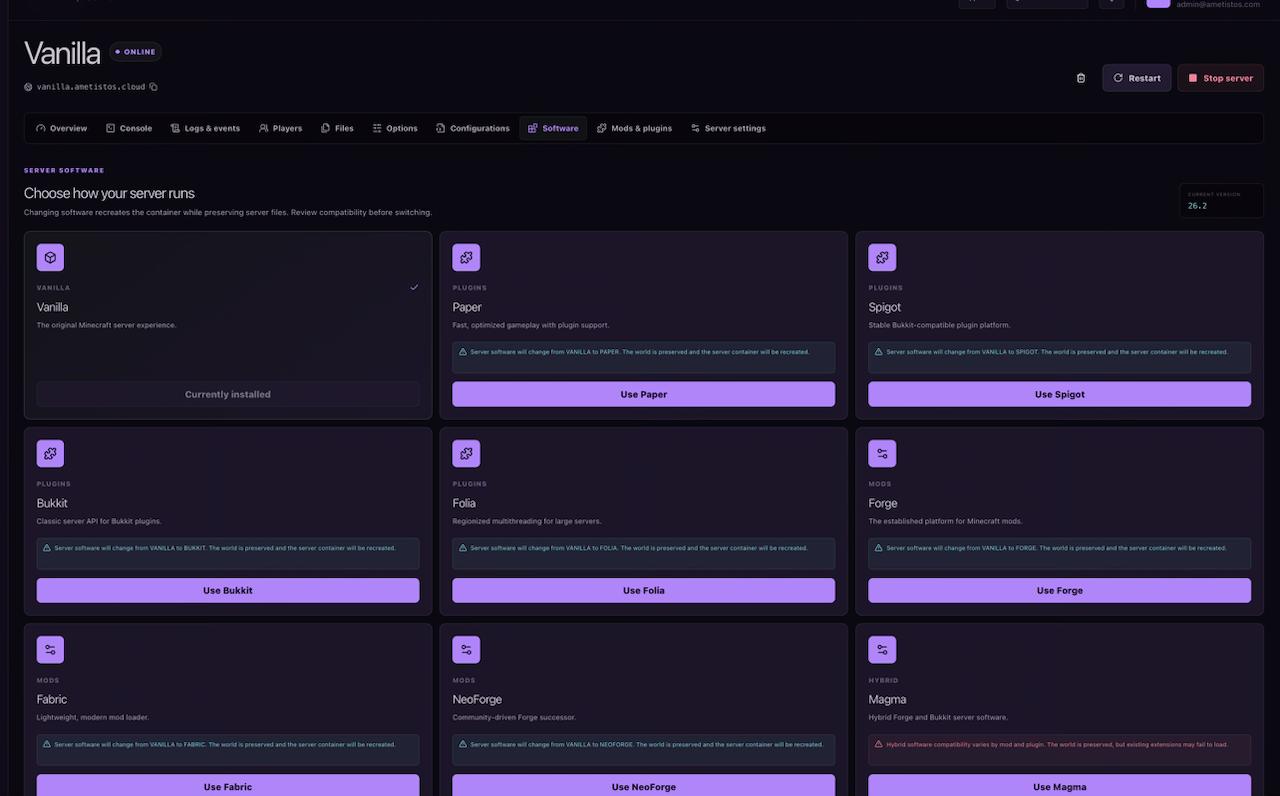Click the Bukkit puzzle-piece icon

click(x=51, y=454)
